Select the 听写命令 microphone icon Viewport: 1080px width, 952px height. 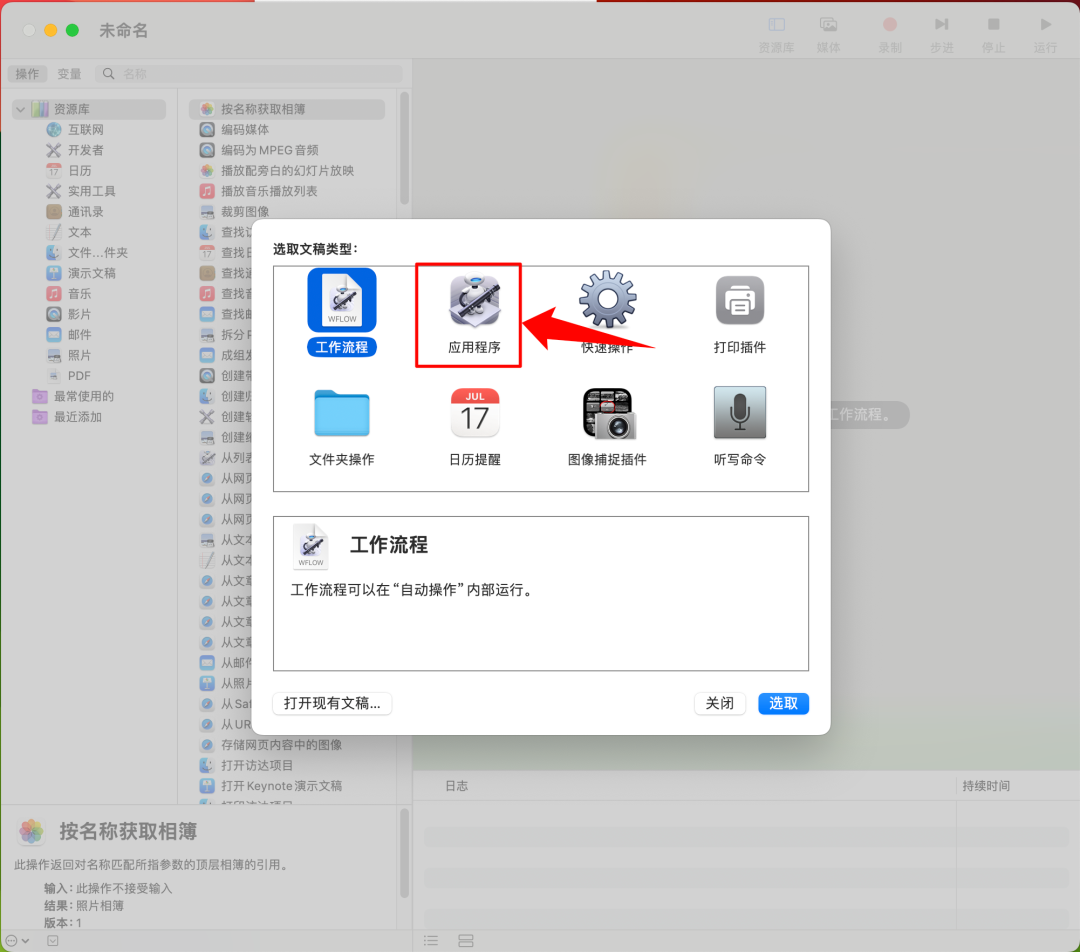coord(739,414)
